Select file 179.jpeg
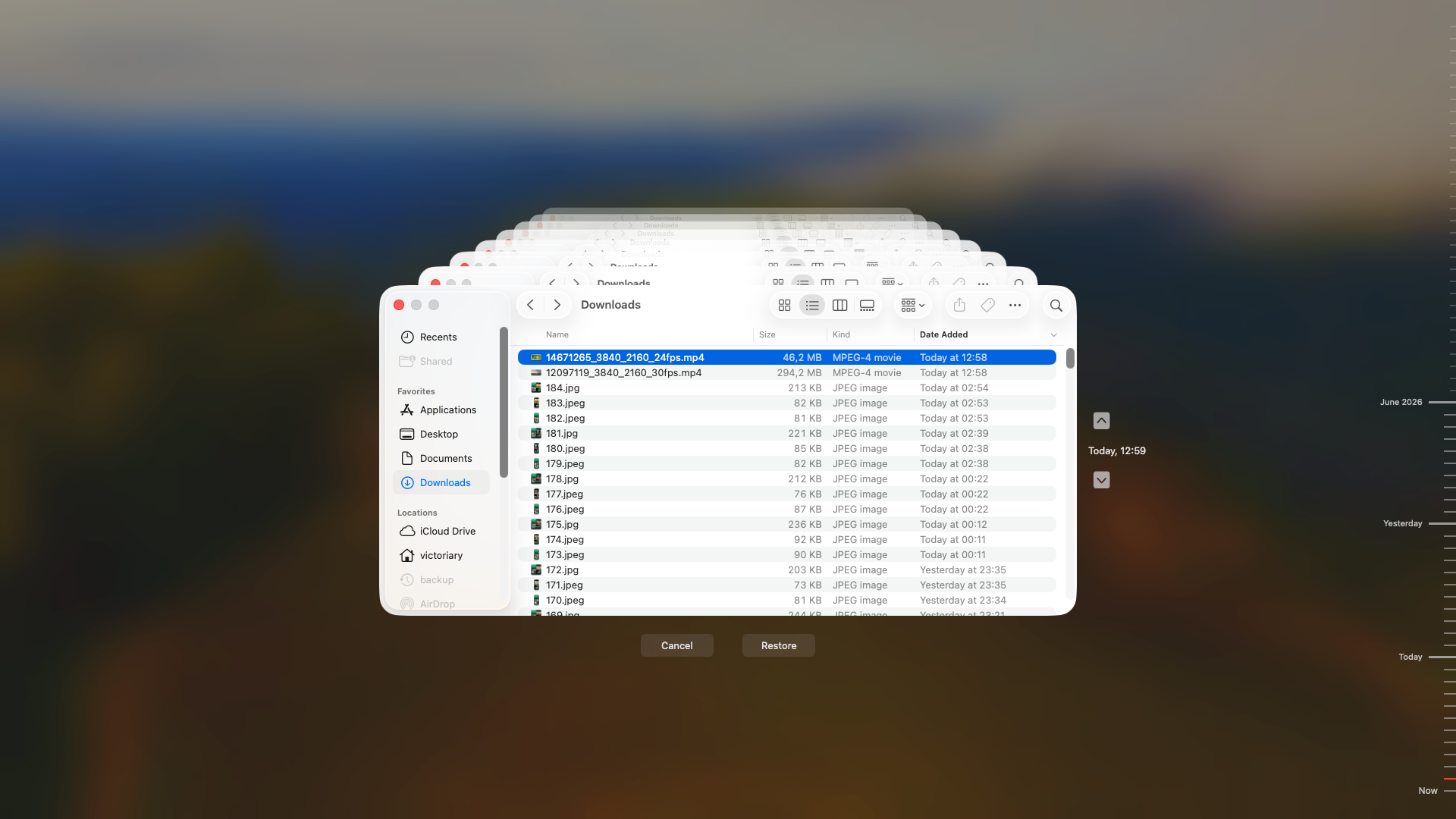Screen dimensions: 1456x819 786,463
